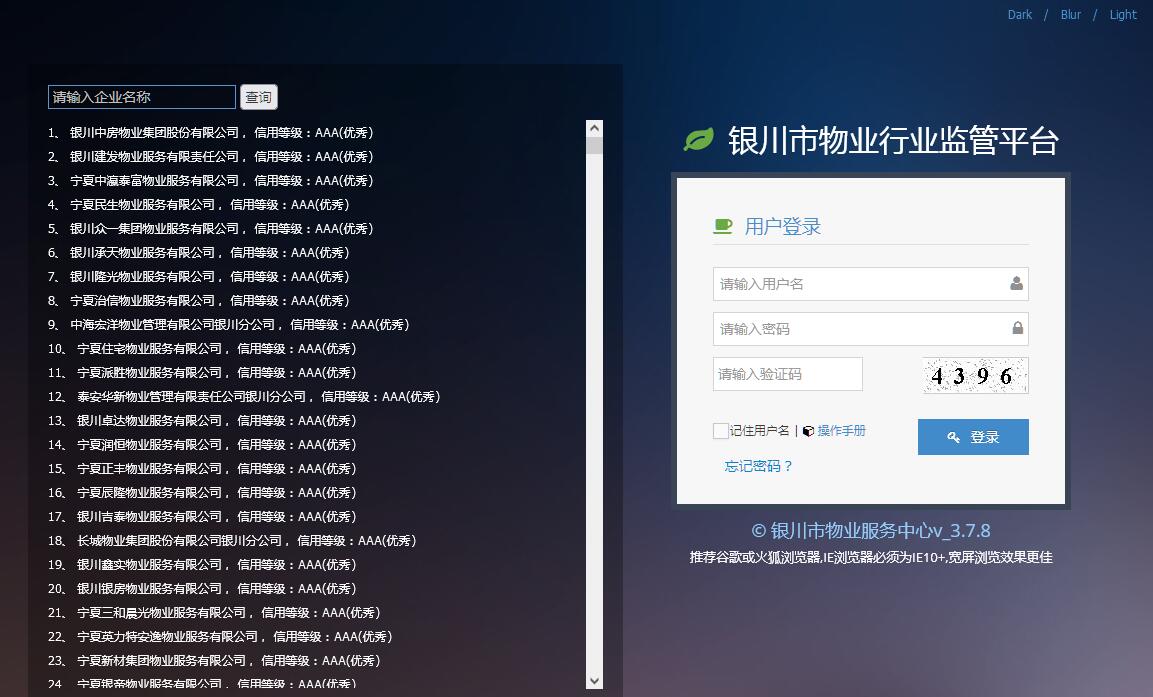Screen dimensions: 1153x697
Task: Click the key icon on 登录 button
Action: point(954,437)
